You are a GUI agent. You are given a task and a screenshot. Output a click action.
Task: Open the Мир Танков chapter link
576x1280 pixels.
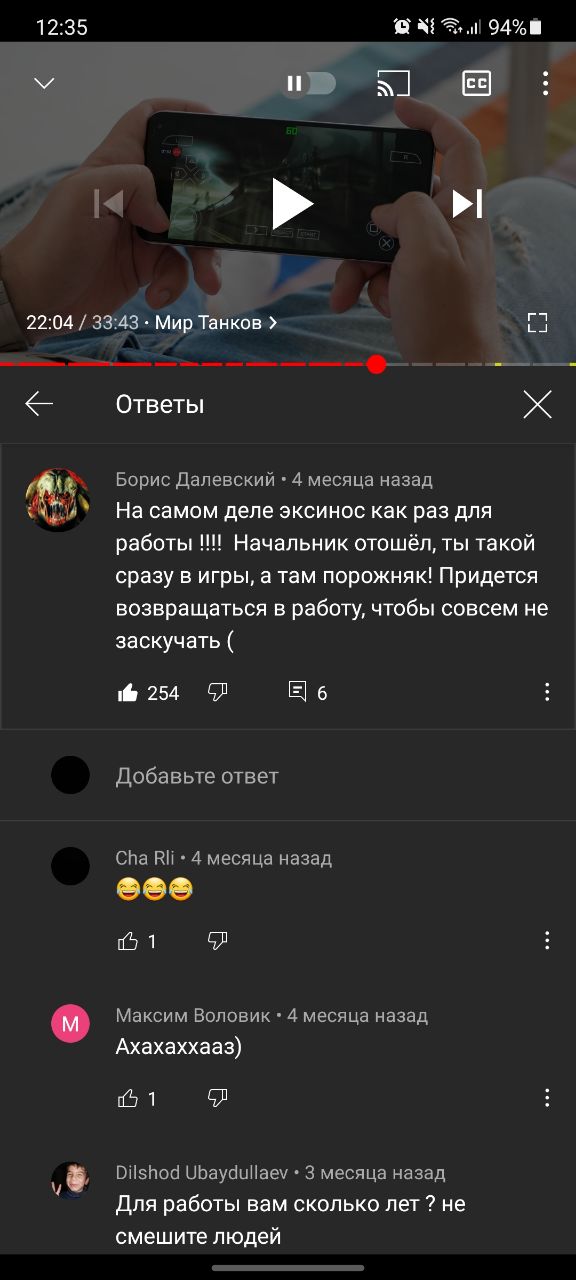tap(216, 323)
